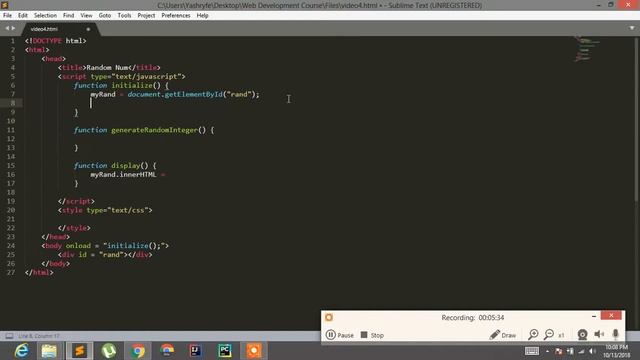The height and width of the screenshot is (360, 640).
Task: Open network signal tray icon
Action: (581, 351)
